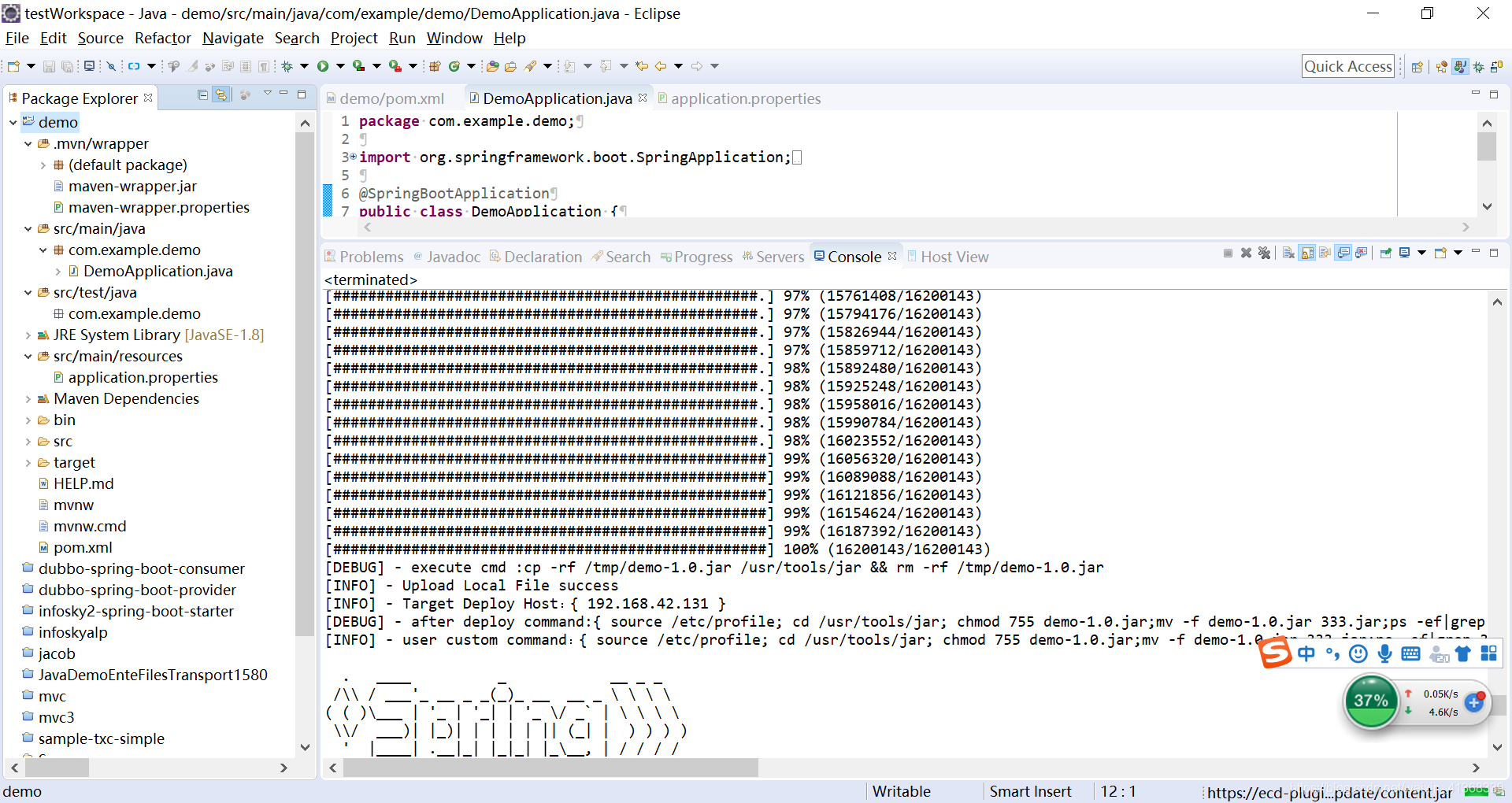The image size is (1512, 803).
Task: Open the Package Explorer View Menu dropdown
Action: (267, 94)
